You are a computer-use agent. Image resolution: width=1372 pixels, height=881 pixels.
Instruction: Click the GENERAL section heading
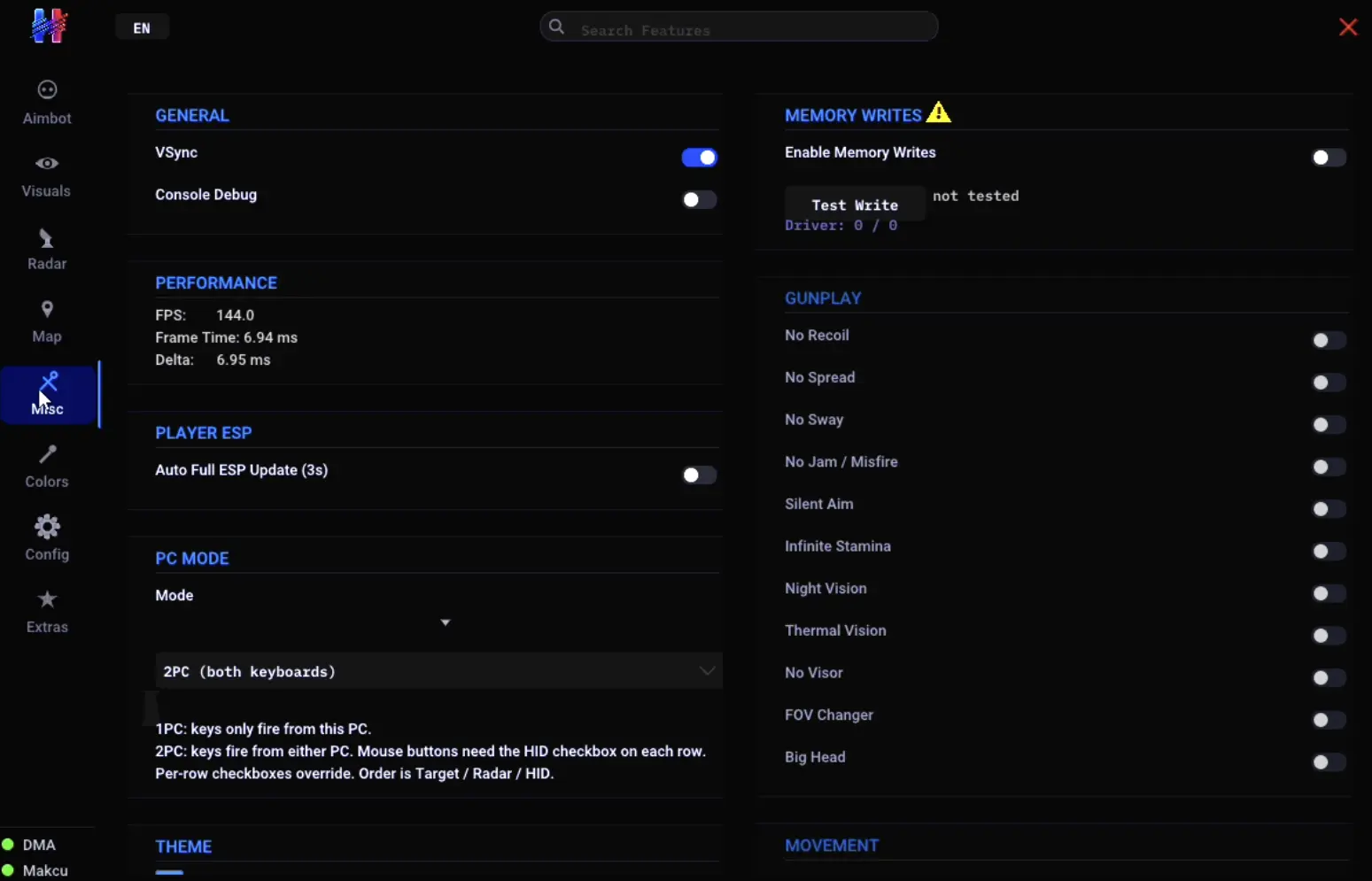(192, 115)
